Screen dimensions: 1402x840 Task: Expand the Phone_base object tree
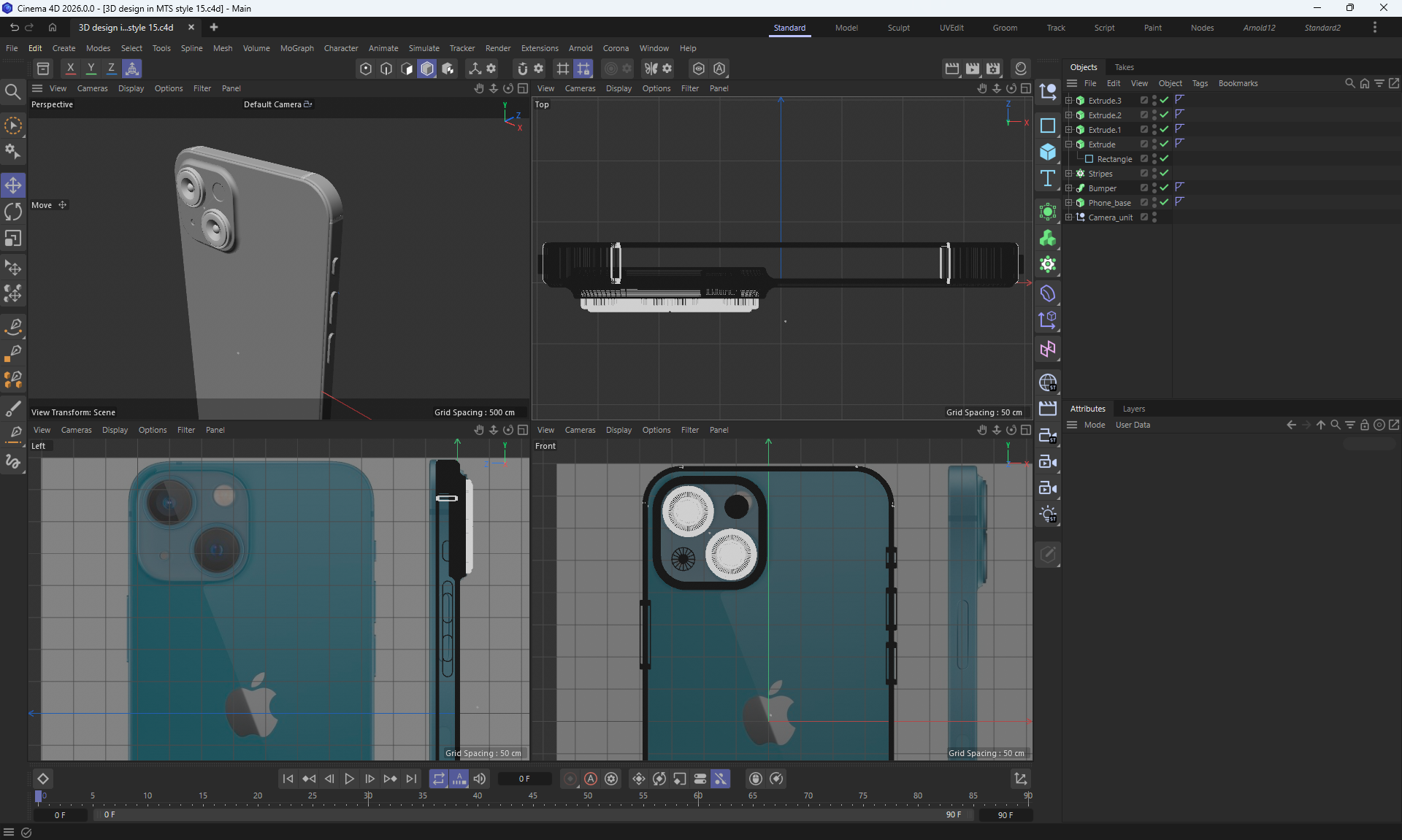(1069, 202)
